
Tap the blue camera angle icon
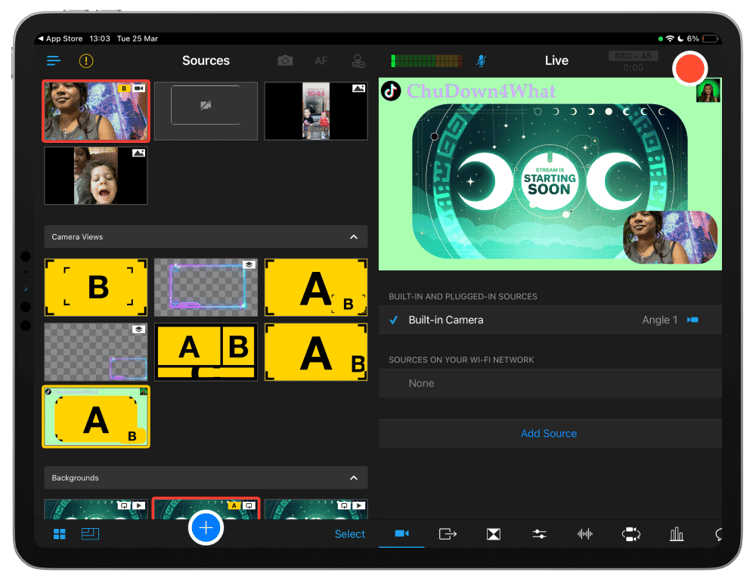click(693, 320)
